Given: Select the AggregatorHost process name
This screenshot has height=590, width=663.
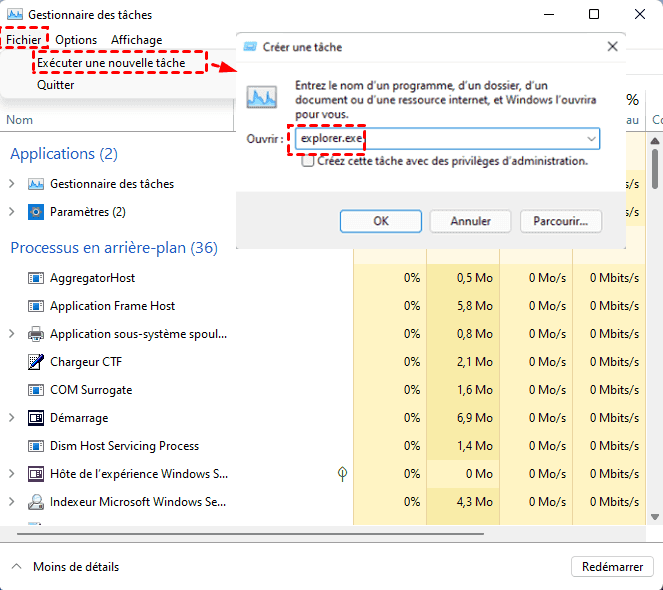Looking at the screenshot, I should 93,278.
